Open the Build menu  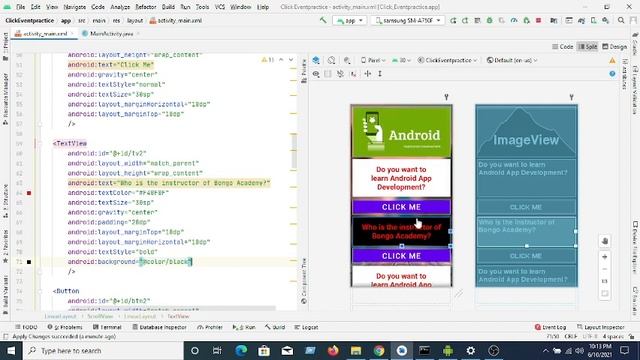[x=168, y=7]
